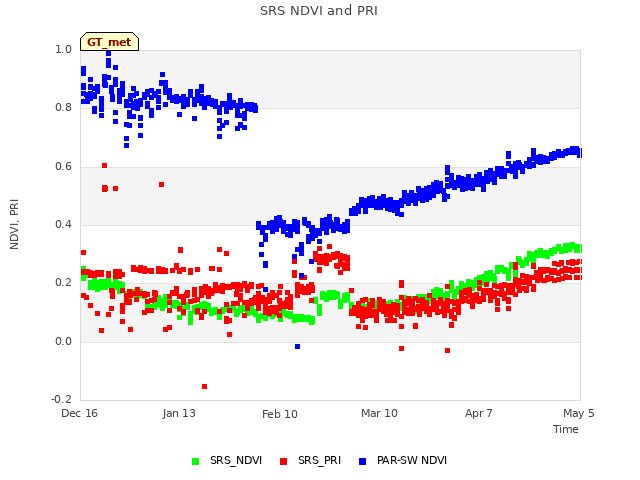Click the Feb 10 x-axis label
Screen dimensions: 640x480
(280, 414)
